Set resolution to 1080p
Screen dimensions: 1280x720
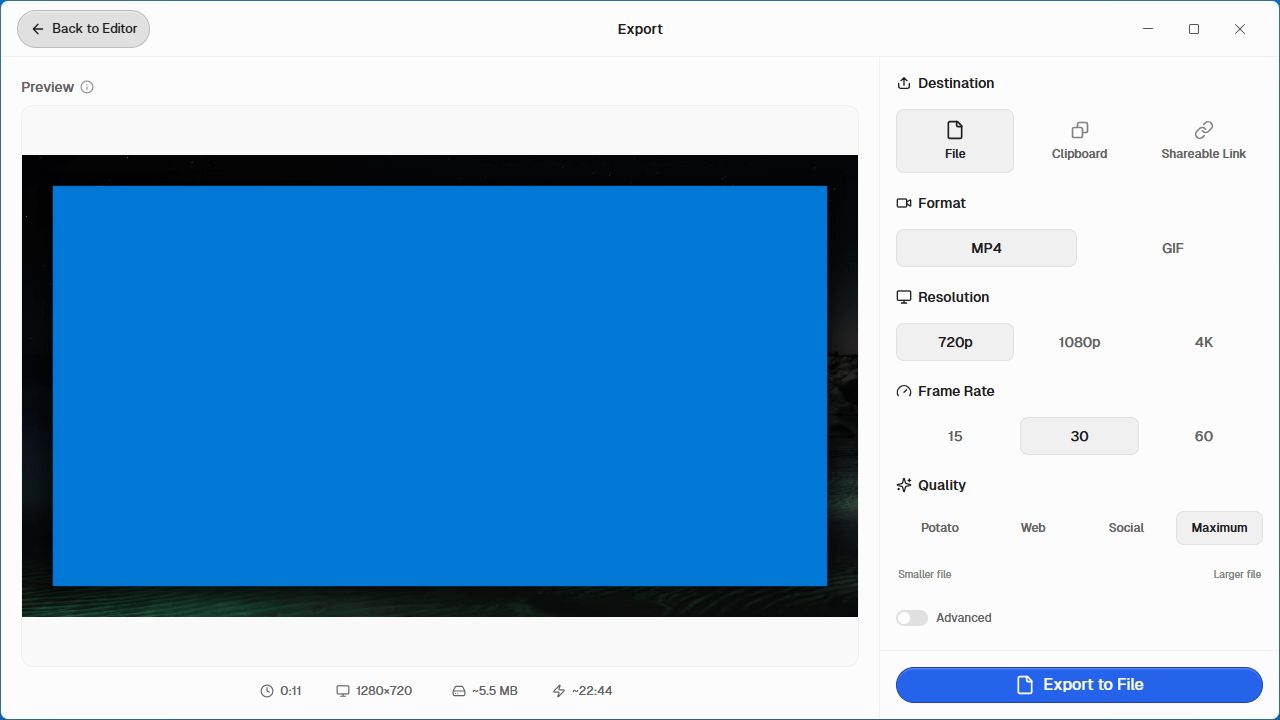coord(1079,342)
